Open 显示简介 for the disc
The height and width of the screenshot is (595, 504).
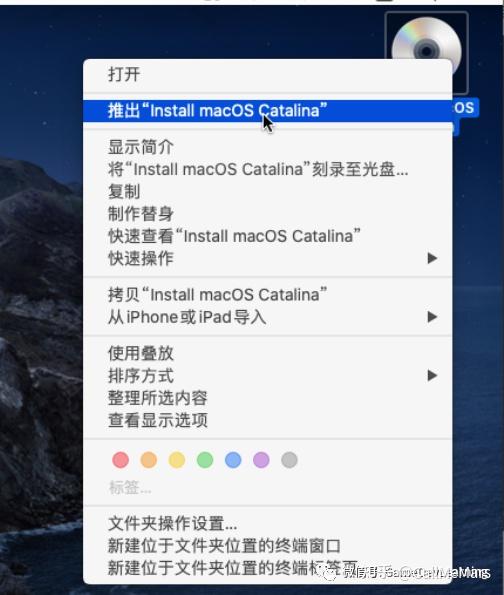pyautogui.click(x=268, y=147)
